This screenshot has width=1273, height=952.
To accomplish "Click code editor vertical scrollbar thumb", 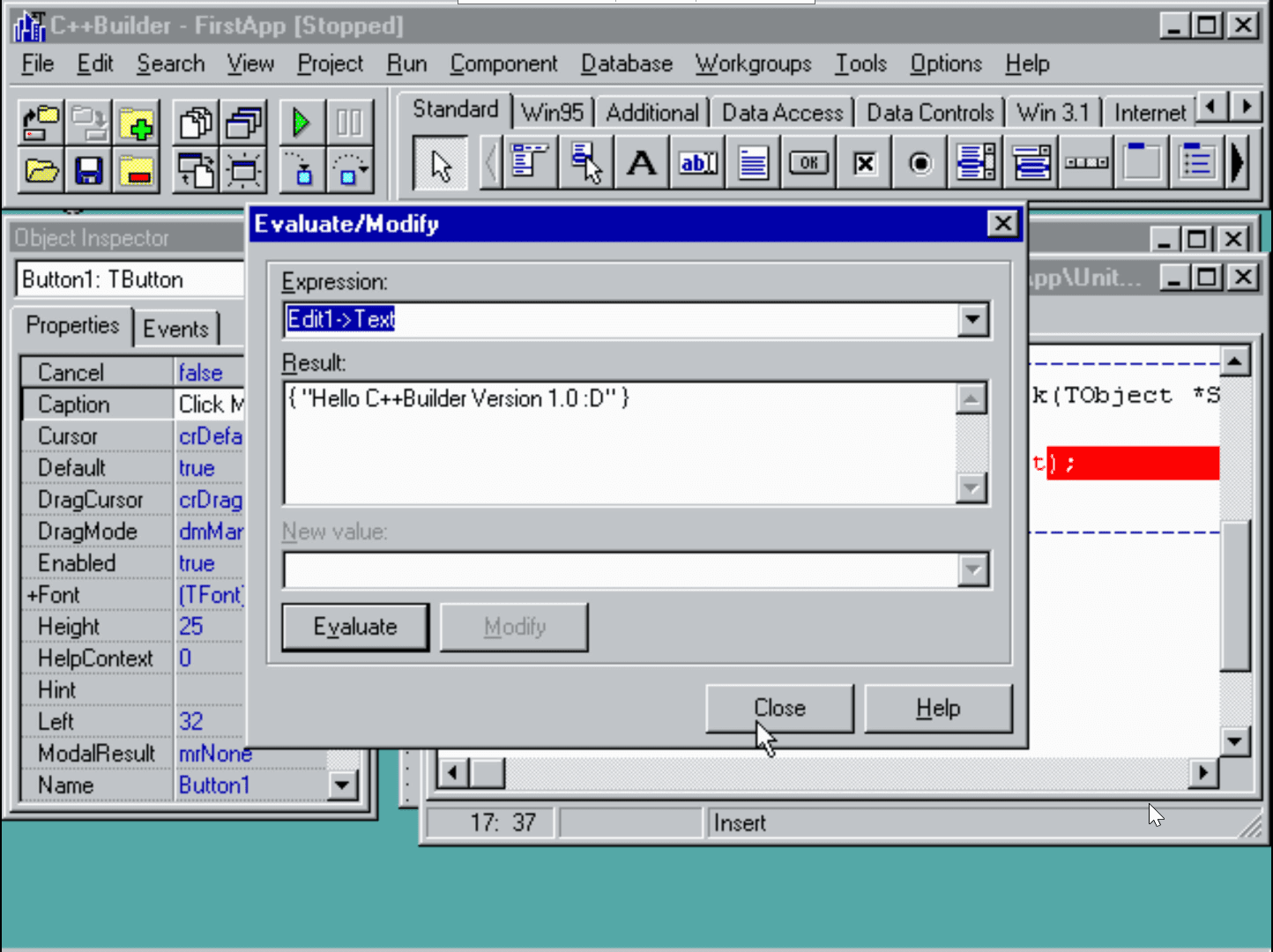I will [1235, 596].
